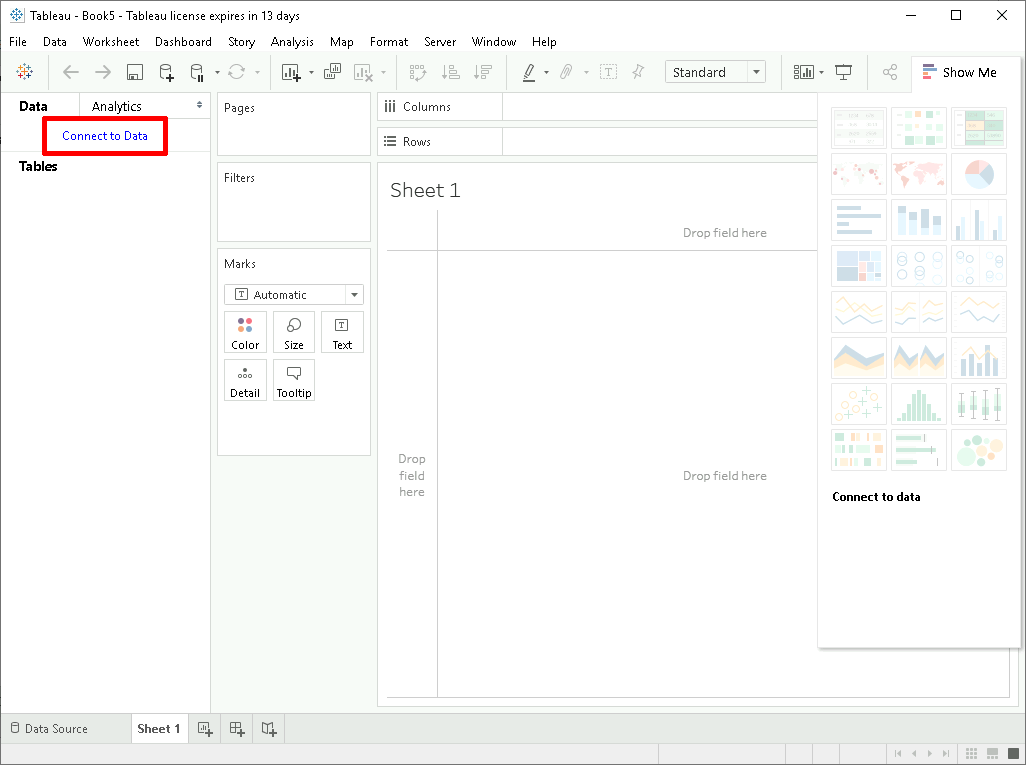Open the Worksheet menu

point(111,42)
